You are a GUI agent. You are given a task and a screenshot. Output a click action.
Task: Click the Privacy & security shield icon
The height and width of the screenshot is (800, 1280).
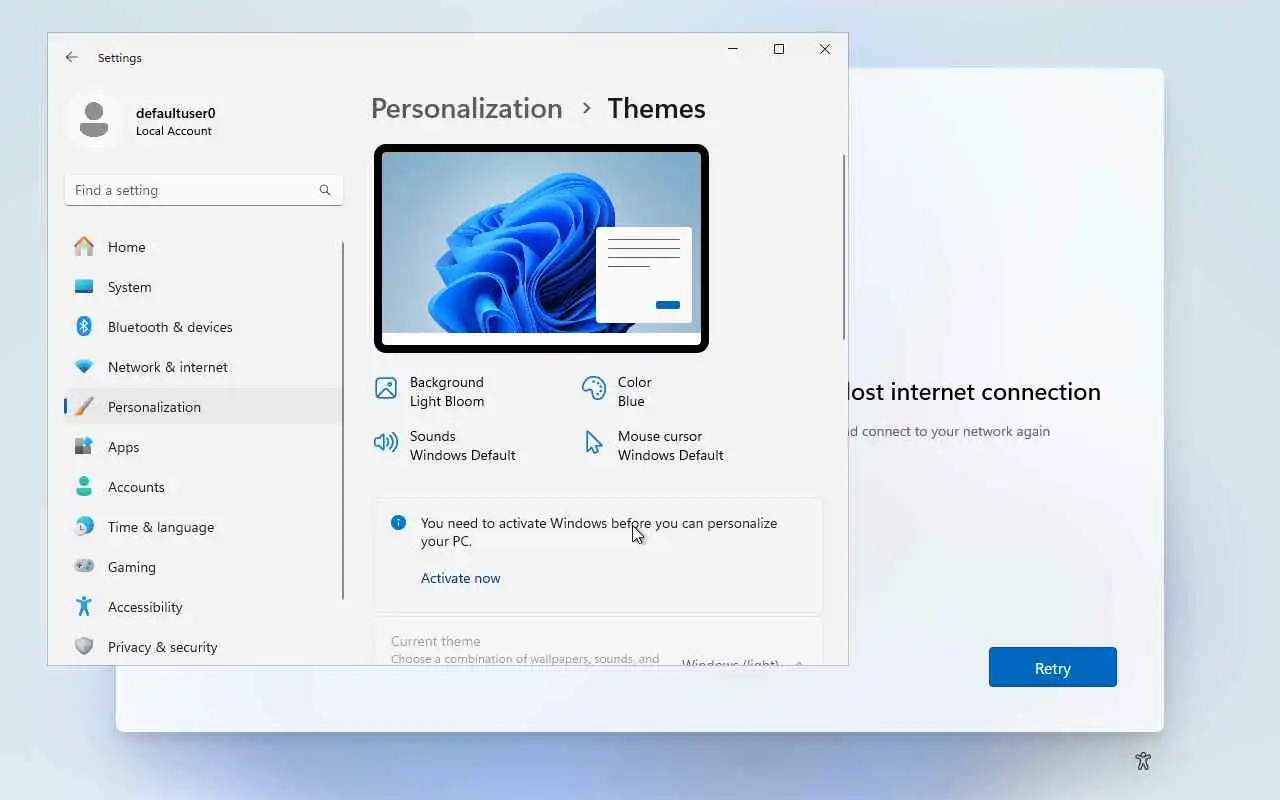tap(84, 647)
